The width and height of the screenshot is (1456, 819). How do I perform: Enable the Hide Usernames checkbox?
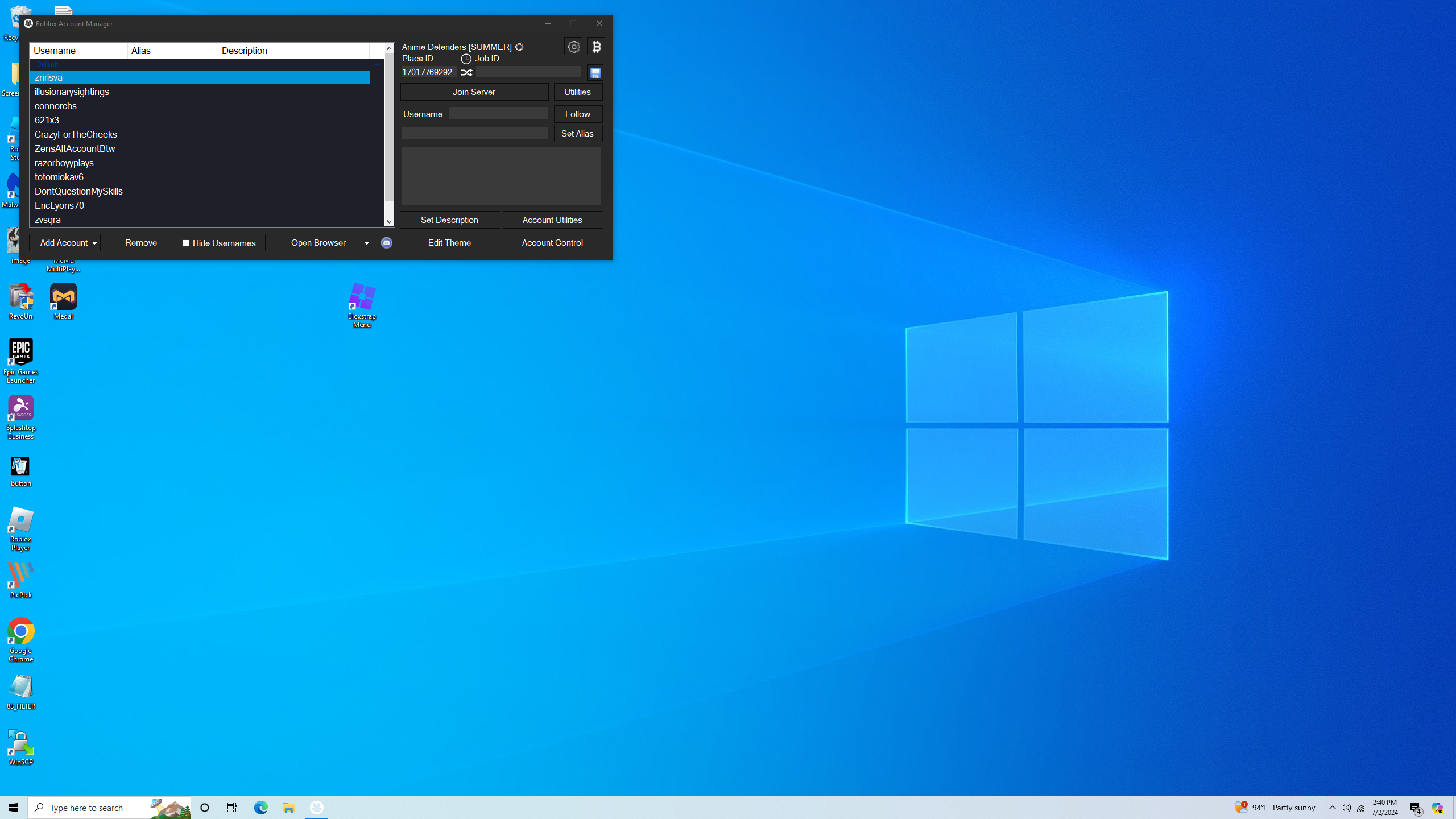[x=186, y=243]
